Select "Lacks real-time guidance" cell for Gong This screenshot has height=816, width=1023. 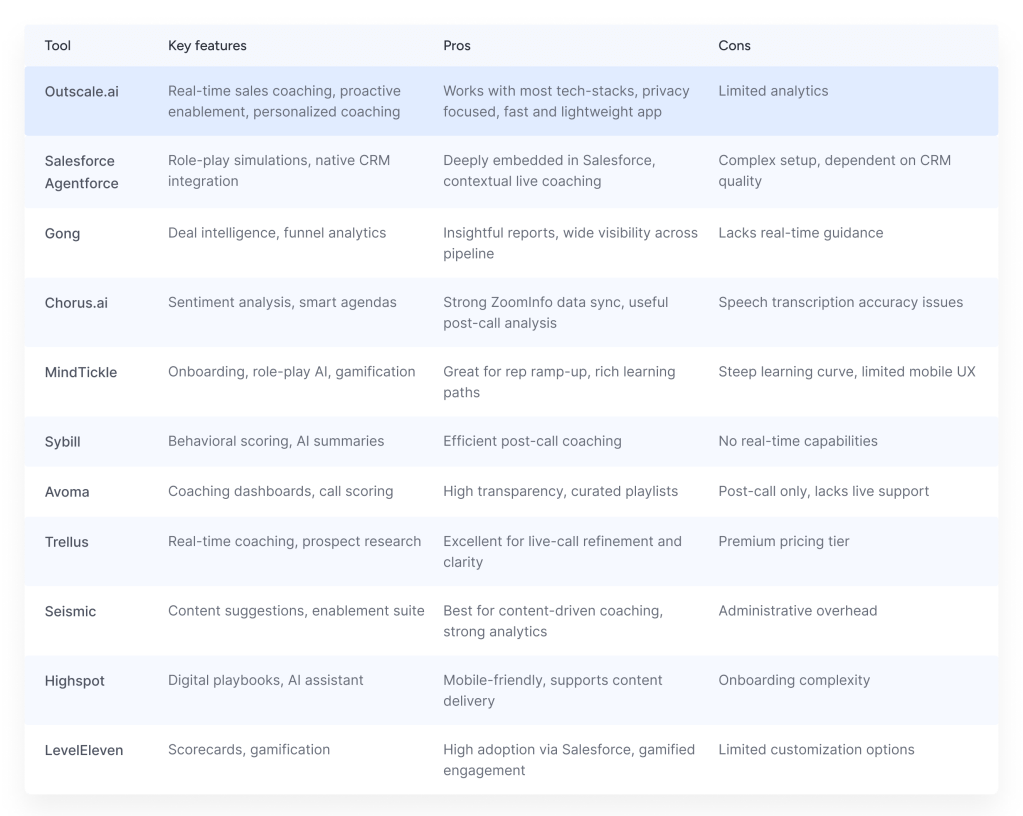tap(800, 233)
